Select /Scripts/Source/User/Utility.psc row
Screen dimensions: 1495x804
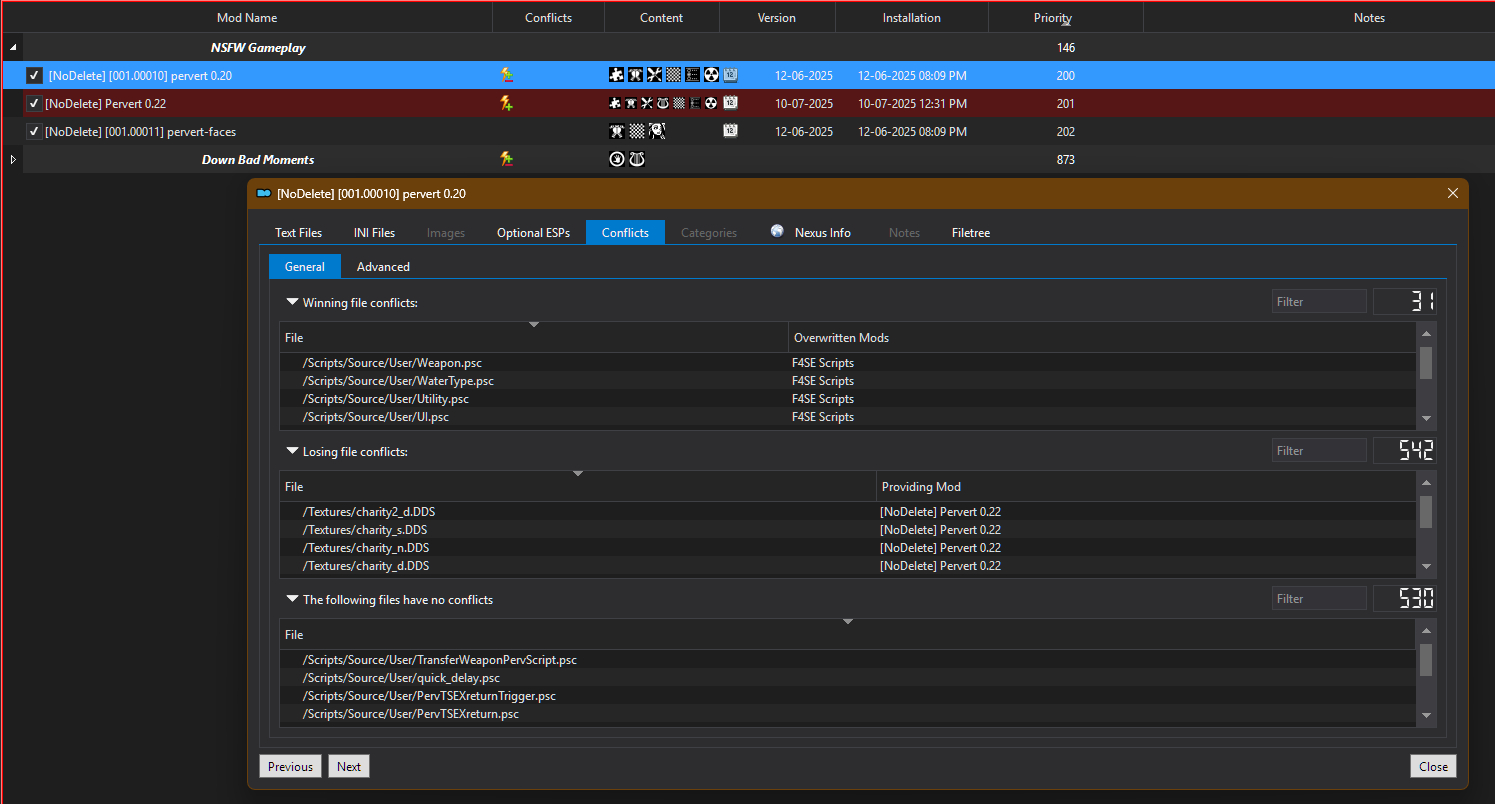[848, 399]
